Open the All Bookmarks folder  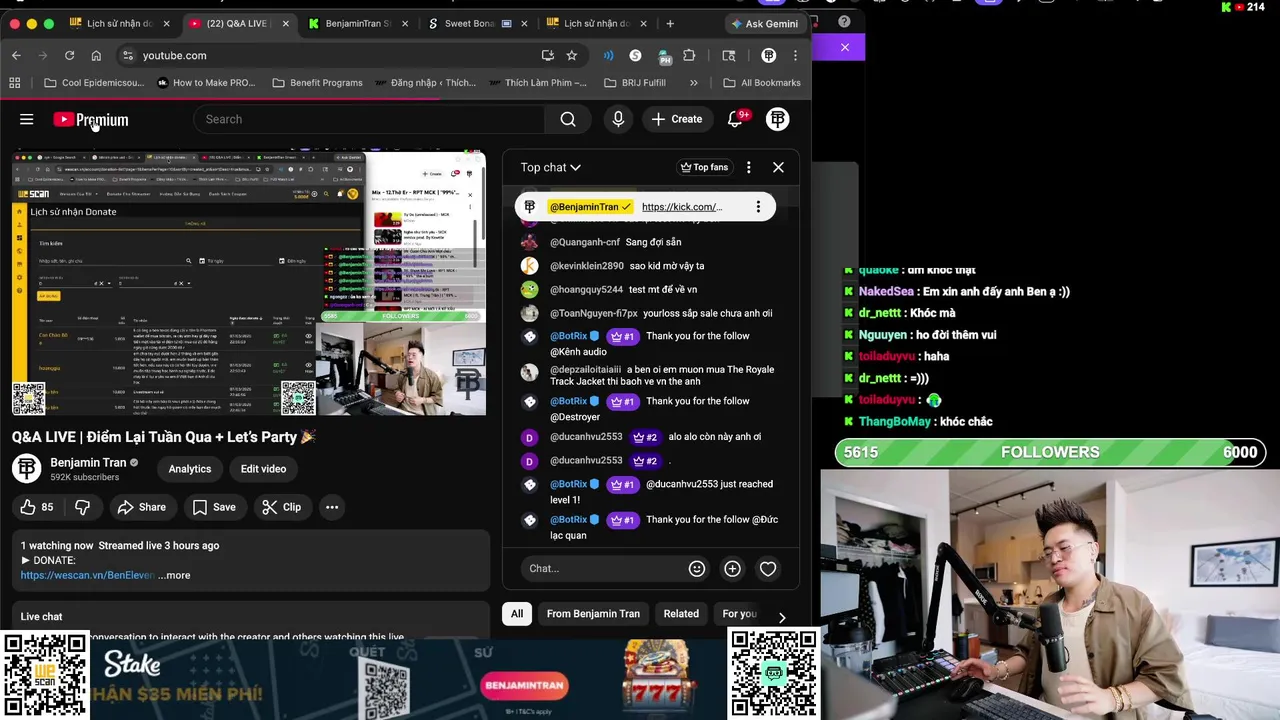coord(761,83)
